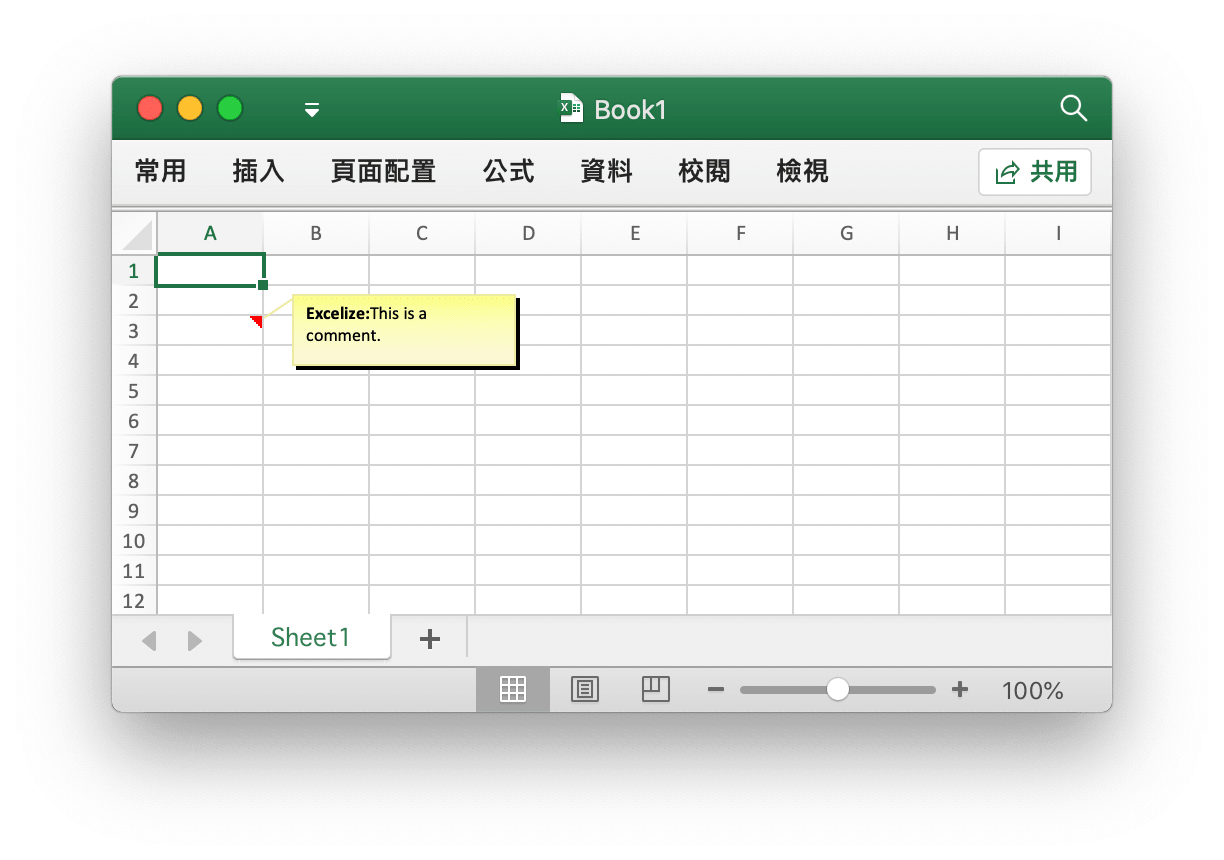1224x860 pixels.
Task: Click the zoom out minus icon
Action: point(716,689)
